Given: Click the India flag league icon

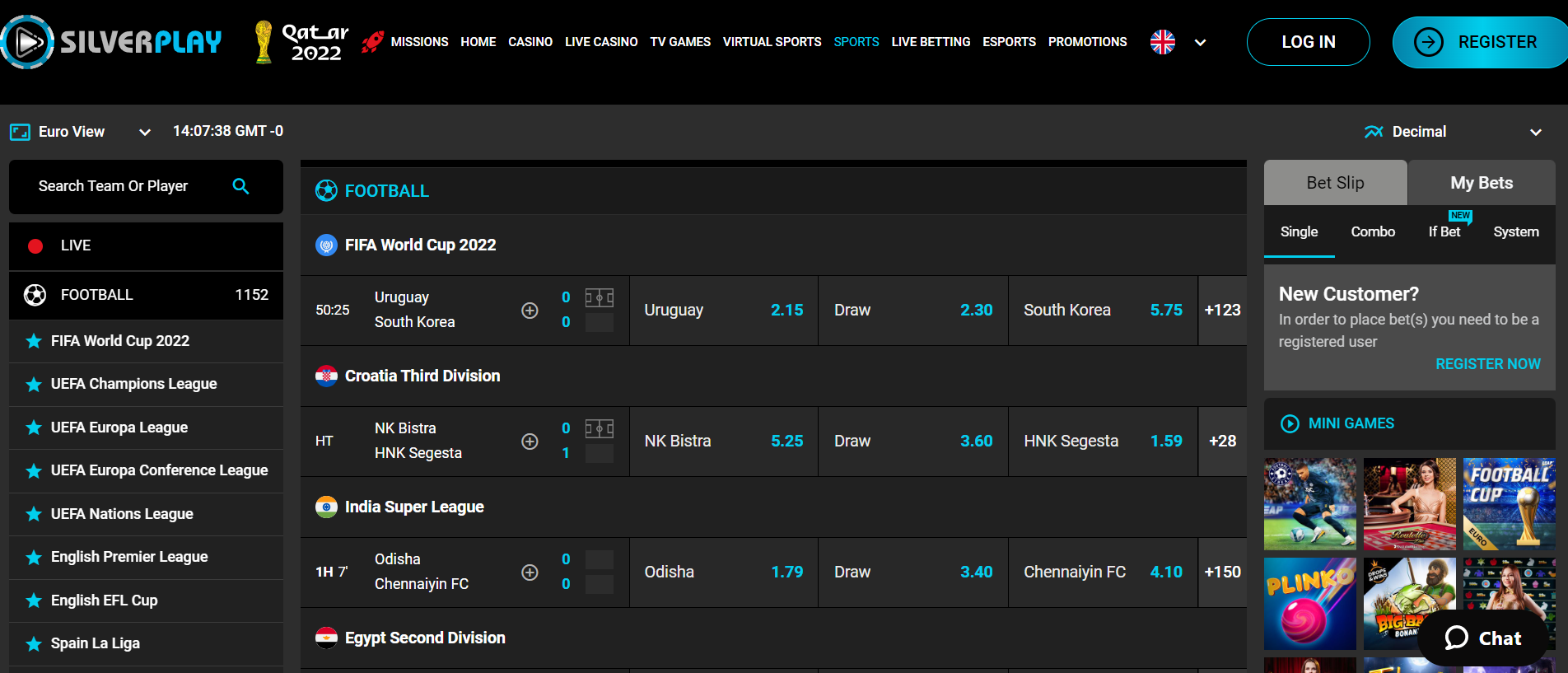Looking at the screenshot, I should click(x=327, y=507).
